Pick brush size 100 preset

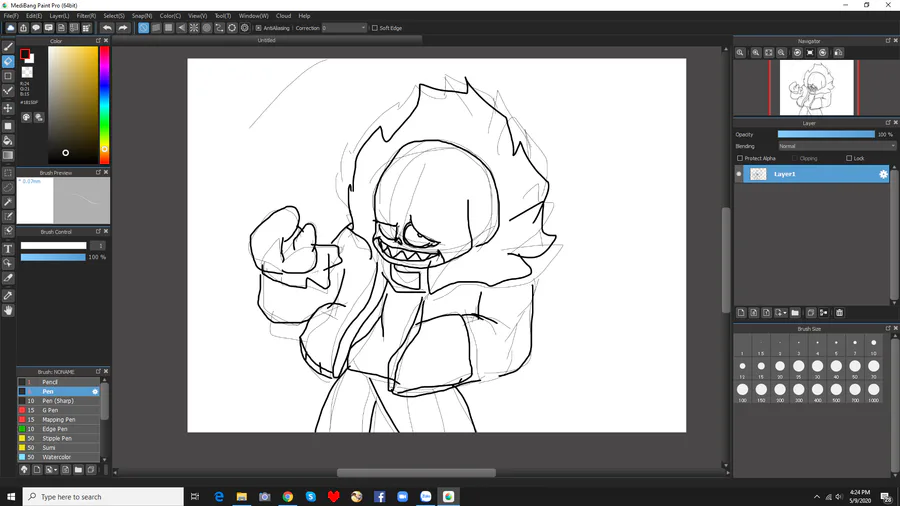pos(742,390)
